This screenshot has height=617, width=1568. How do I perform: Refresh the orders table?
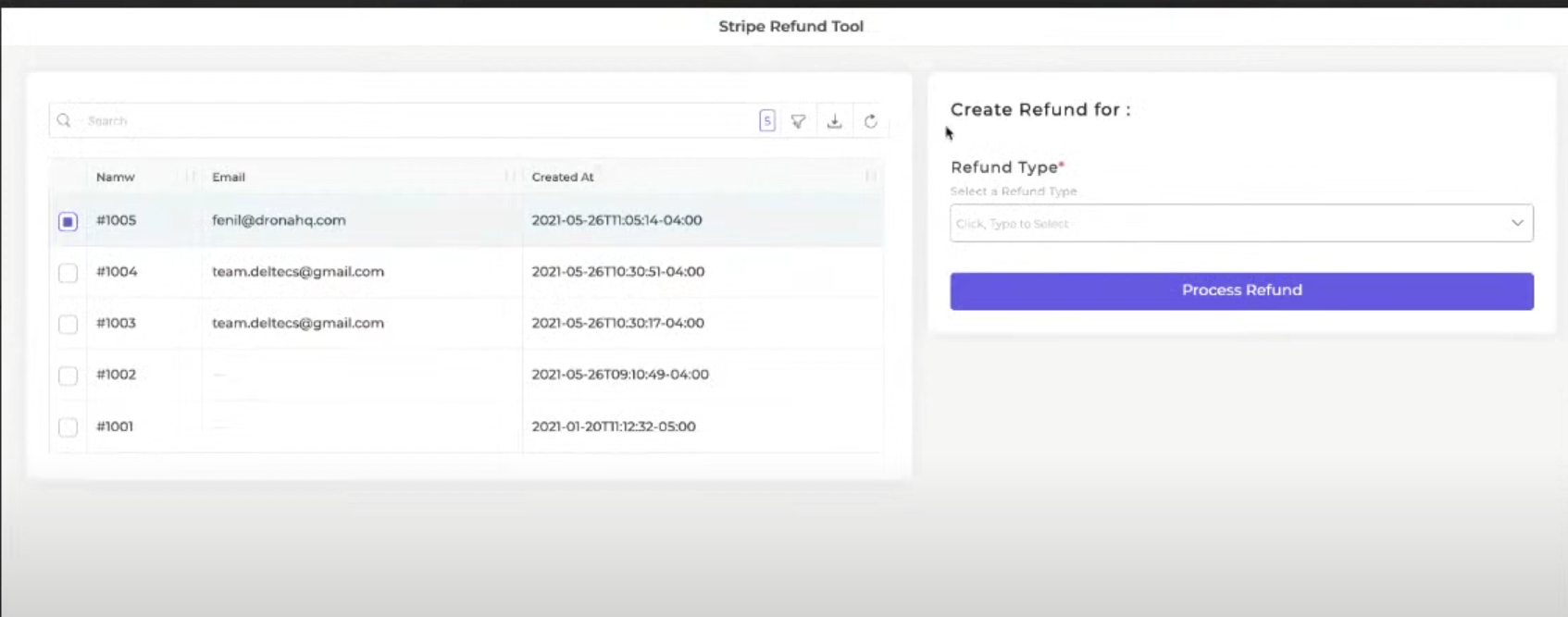[x=870, y=121]
